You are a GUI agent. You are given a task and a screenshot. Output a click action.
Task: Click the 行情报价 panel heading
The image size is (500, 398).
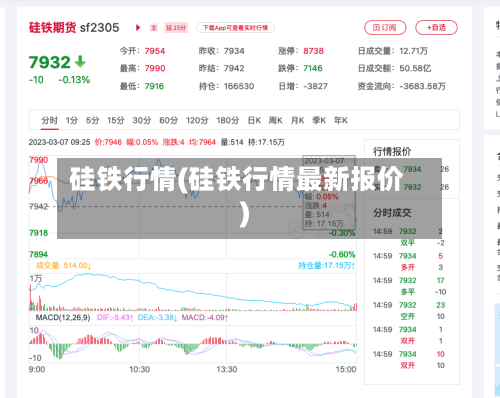click(x=392, y=152)
